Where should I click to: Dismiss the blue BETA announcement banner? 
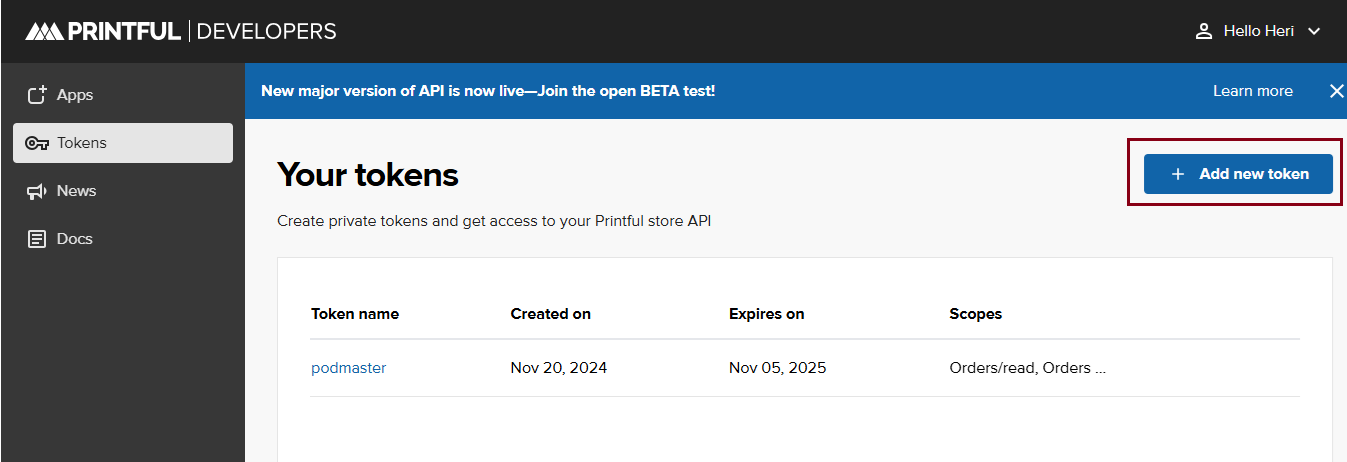pyautogui.click(x=1336, y=91)
